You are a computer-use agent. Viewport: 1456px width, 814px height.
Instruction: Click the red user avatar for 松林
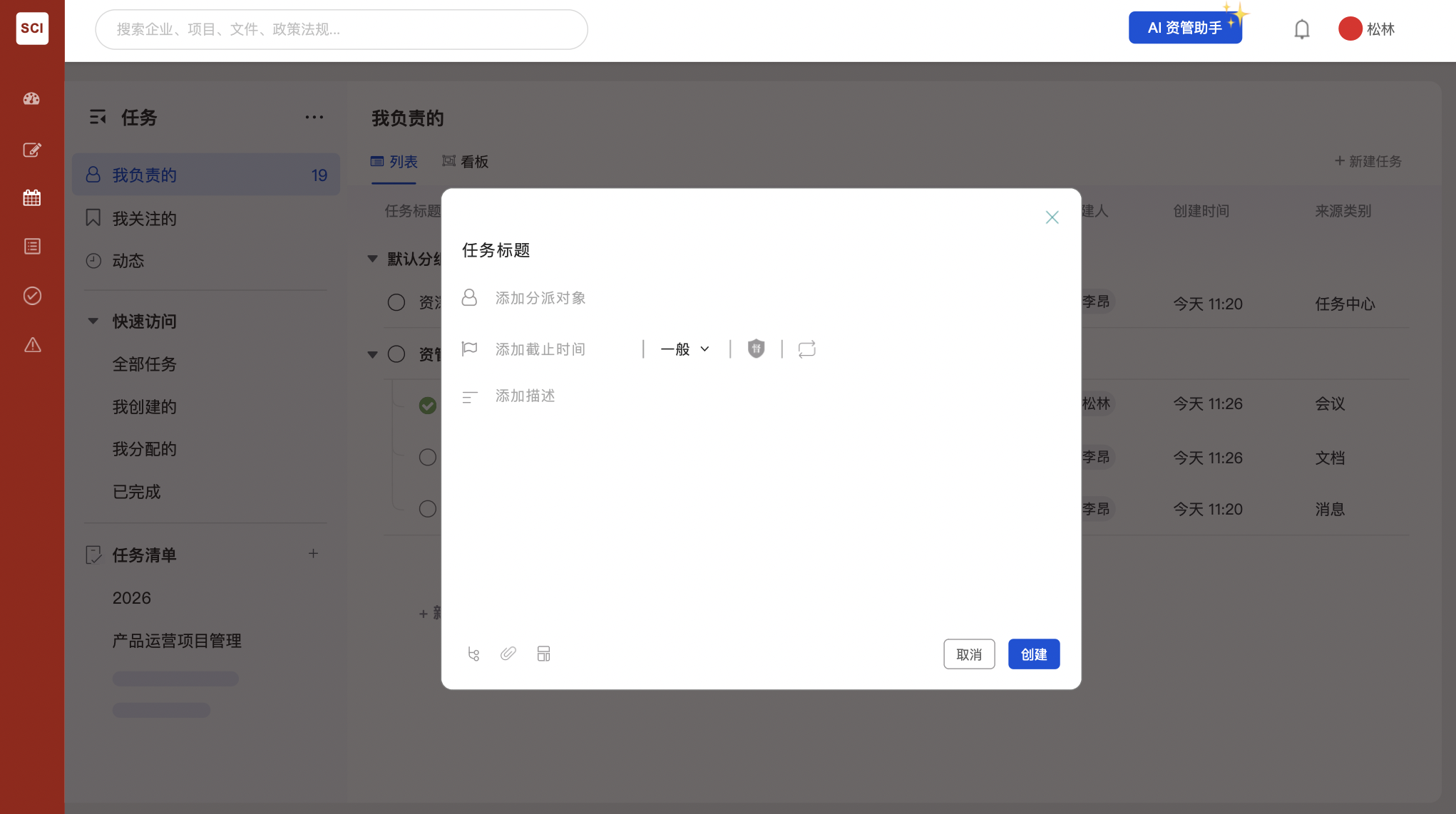pos(1350,29)
